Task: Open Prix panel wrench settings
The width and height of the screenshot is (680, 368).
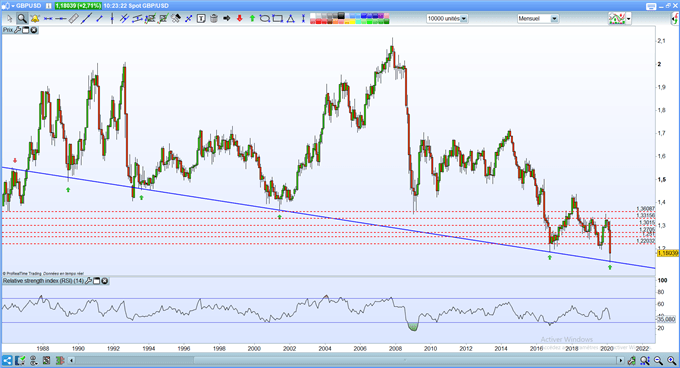Action: click(18, 30)
